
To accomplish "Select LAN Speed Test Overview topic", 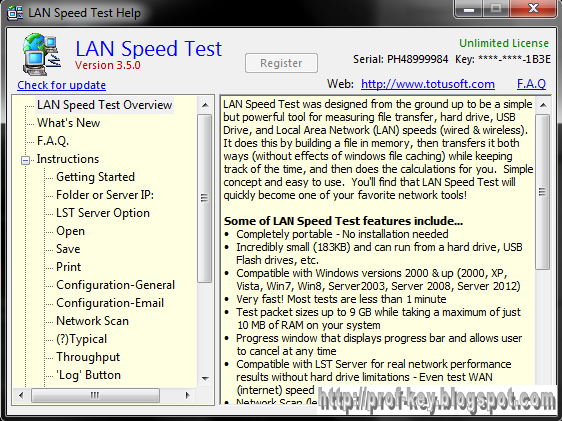I will coord(104,105).
